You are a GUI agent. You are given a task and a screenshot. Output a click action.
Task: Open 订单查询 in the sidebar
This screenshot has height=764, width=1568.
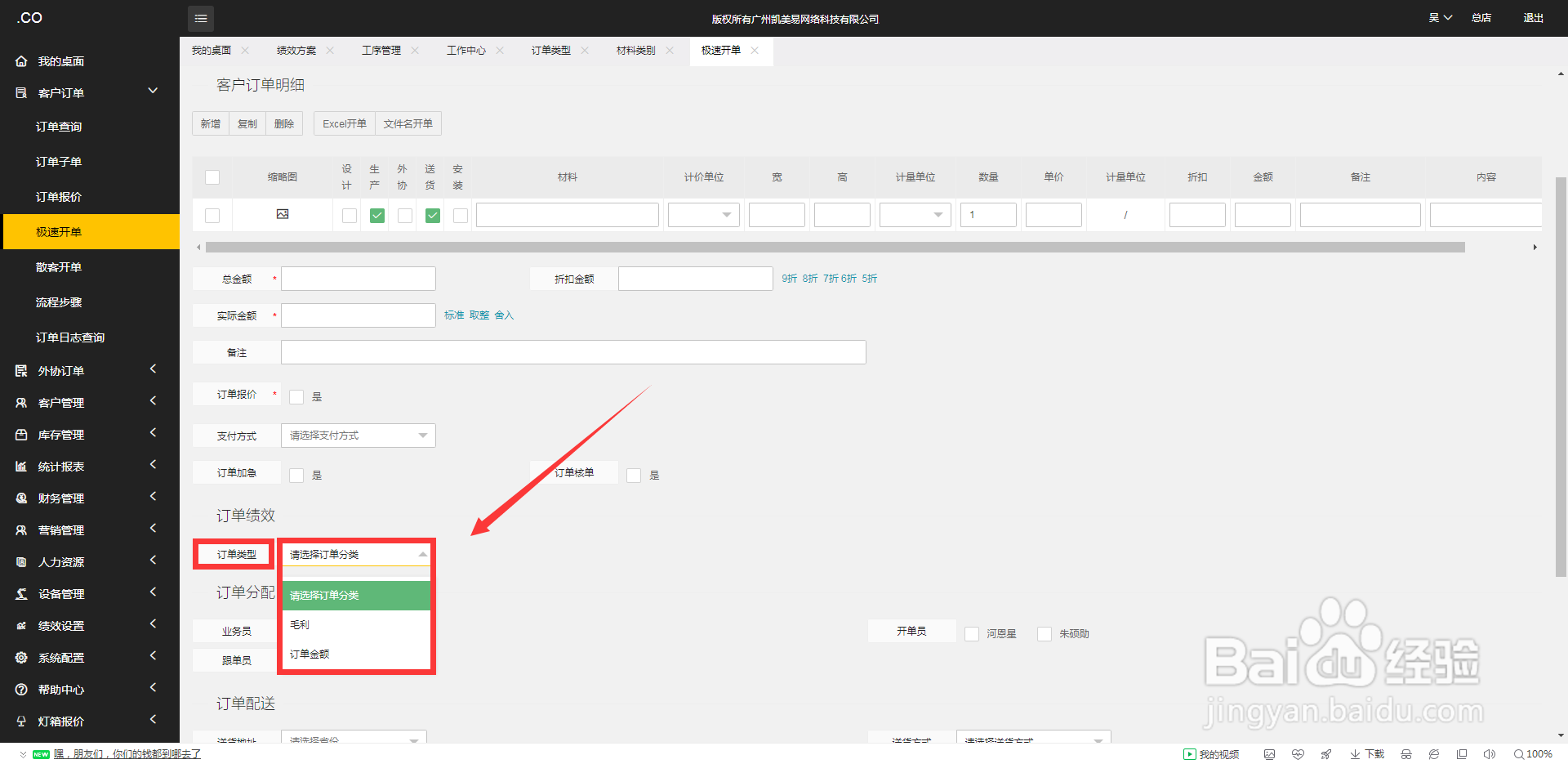[x=59, y=127]
